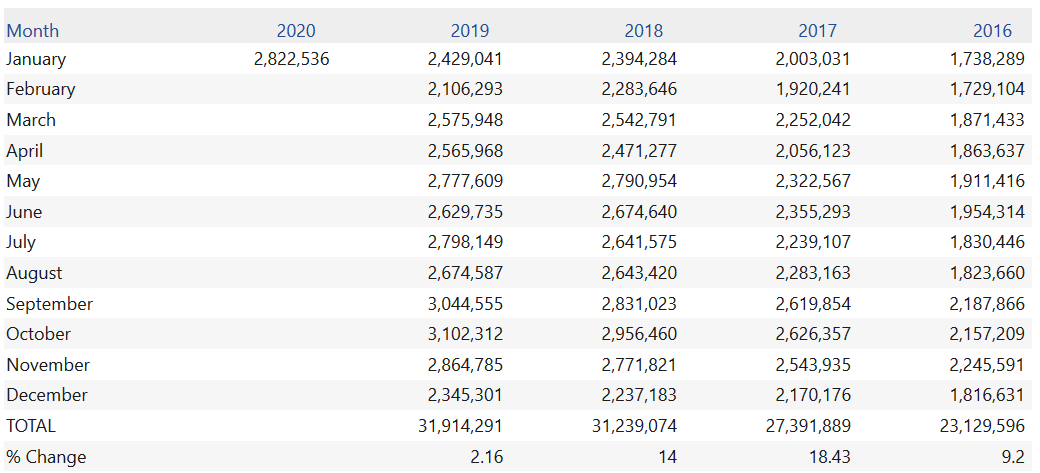Click the Month column header
This screenshot has height=473, width=1040.
pos(33,30)
